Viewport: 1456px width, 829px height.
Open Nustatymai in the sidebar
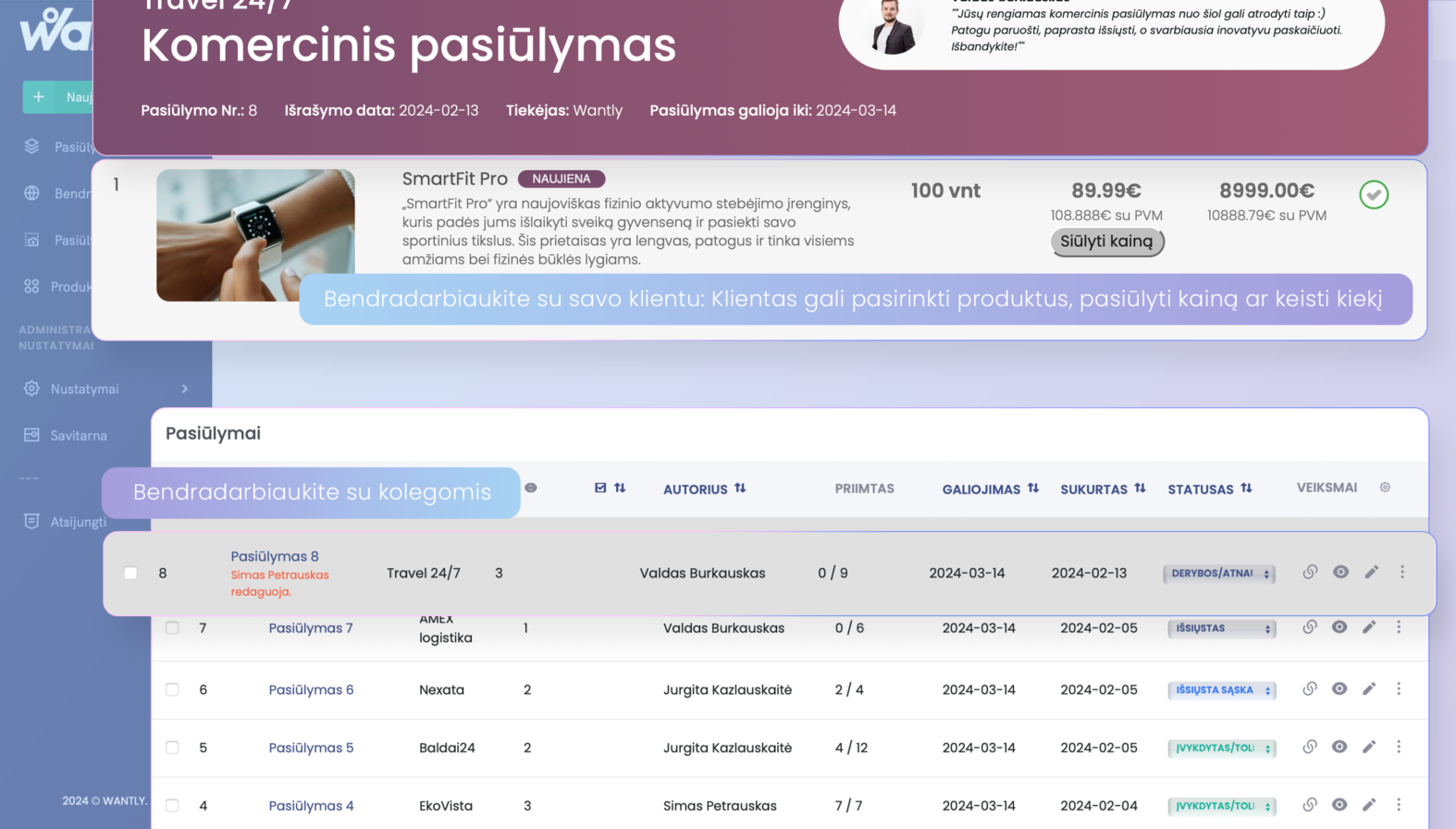coord(85,389)
